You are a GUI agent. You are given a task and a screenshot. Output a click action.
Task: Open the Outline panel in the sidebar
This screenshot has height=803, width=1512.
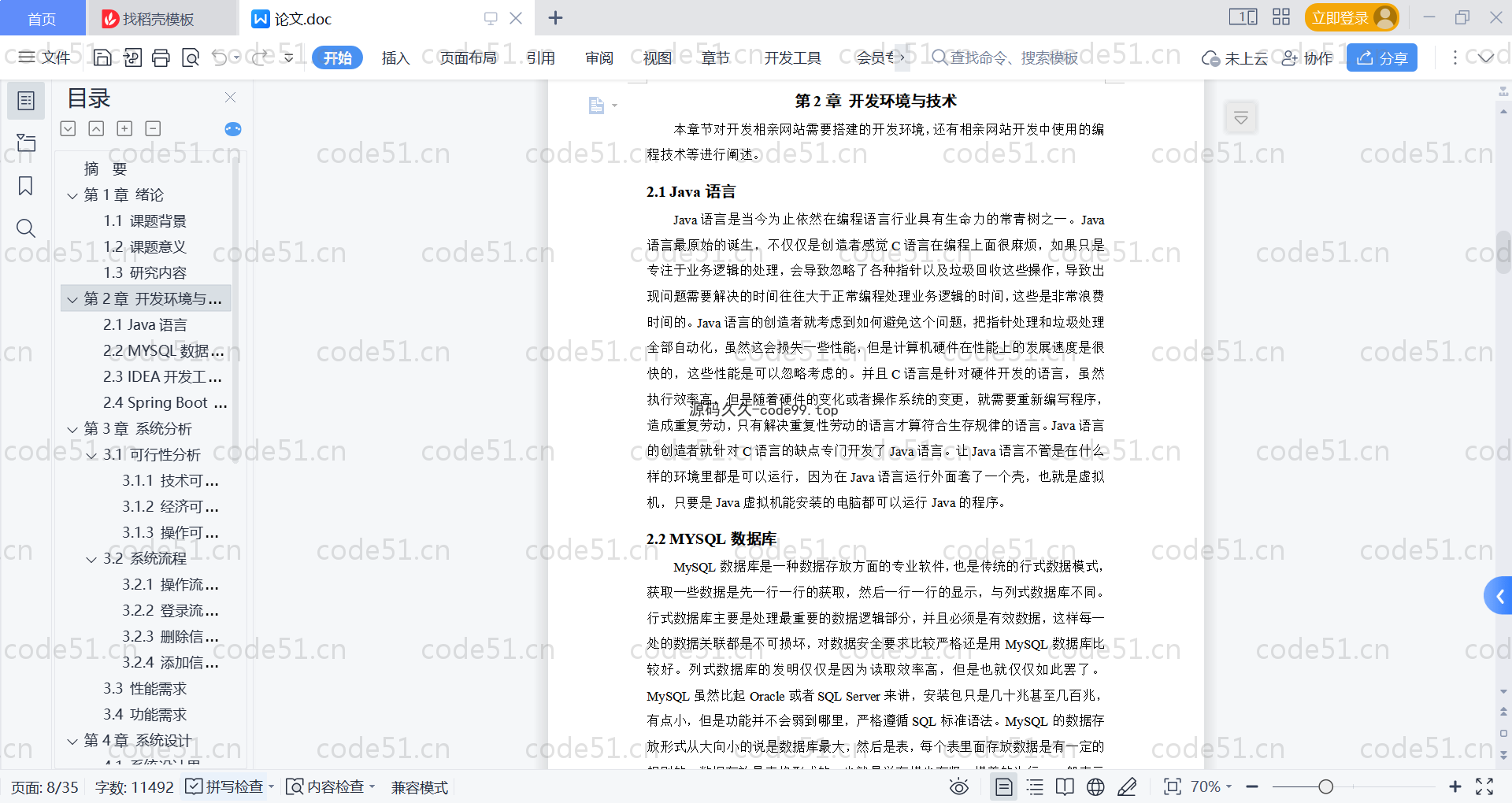click(x=26, y=101)
